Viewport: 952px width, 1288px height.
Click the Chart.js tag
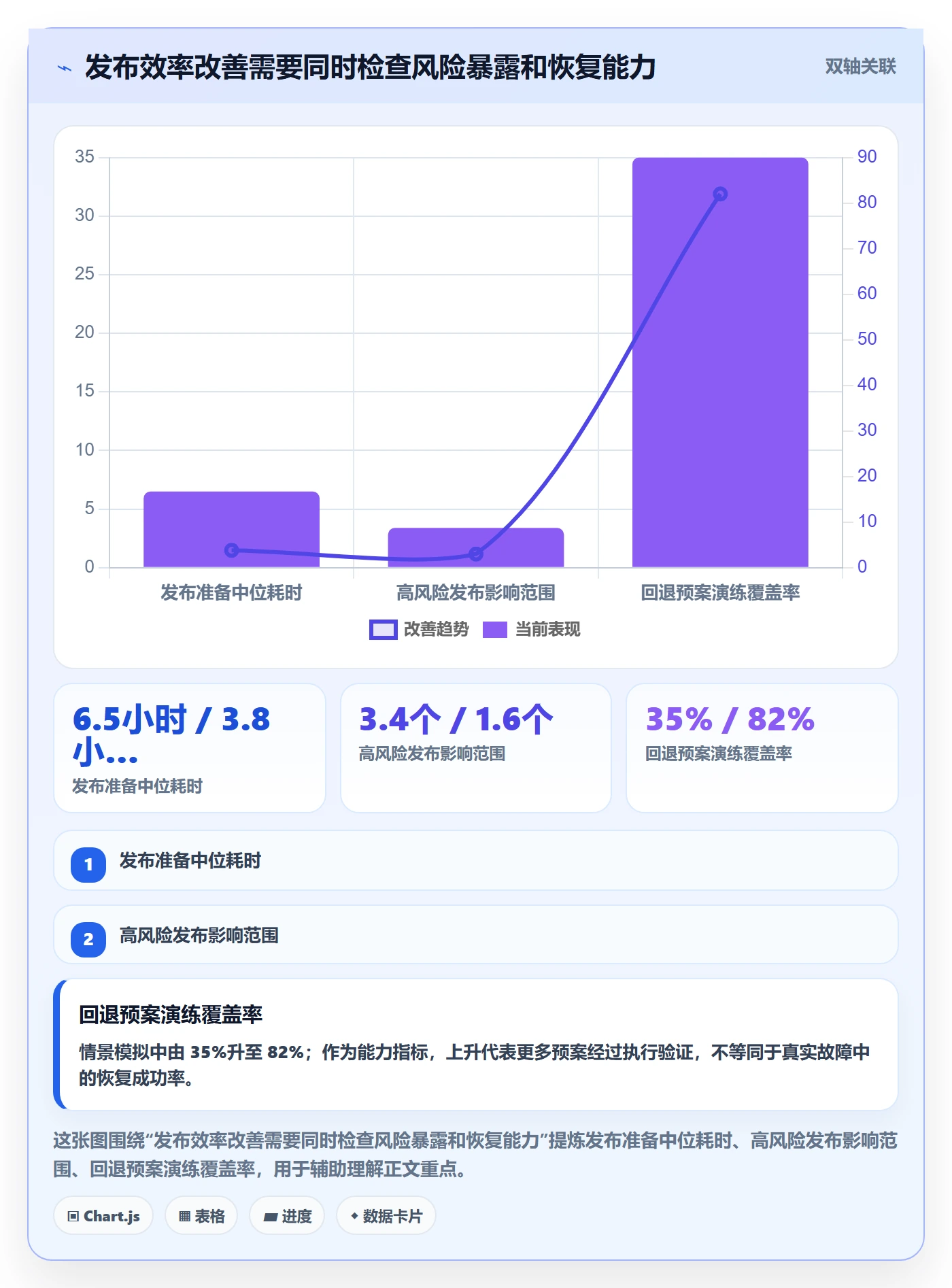pos(103,1216)
